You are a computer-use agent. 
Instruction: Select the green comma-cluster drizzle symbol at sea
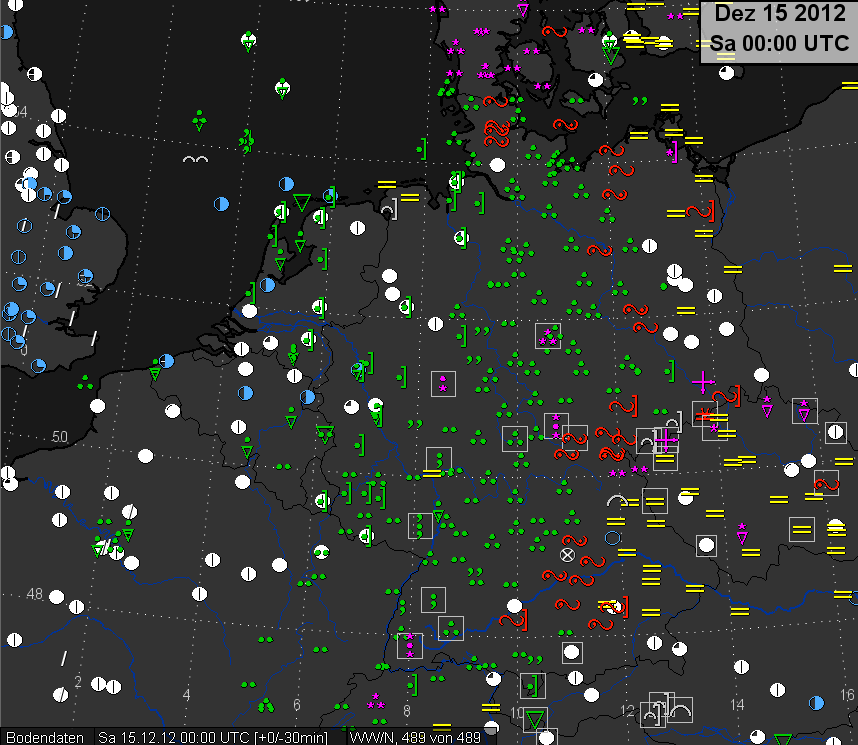[x=245, y=140]
